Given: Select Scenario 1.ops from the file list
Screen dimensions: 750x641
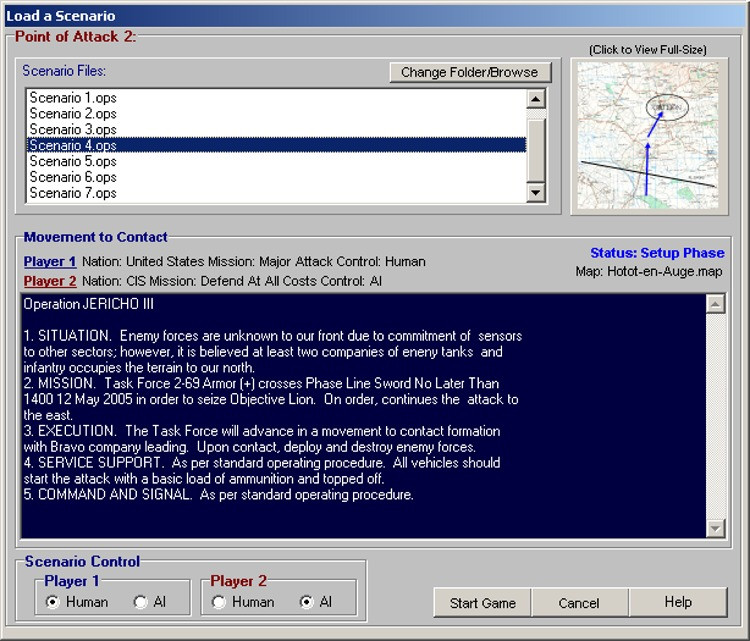Looking at the screenshot, I should coord(73,97).
